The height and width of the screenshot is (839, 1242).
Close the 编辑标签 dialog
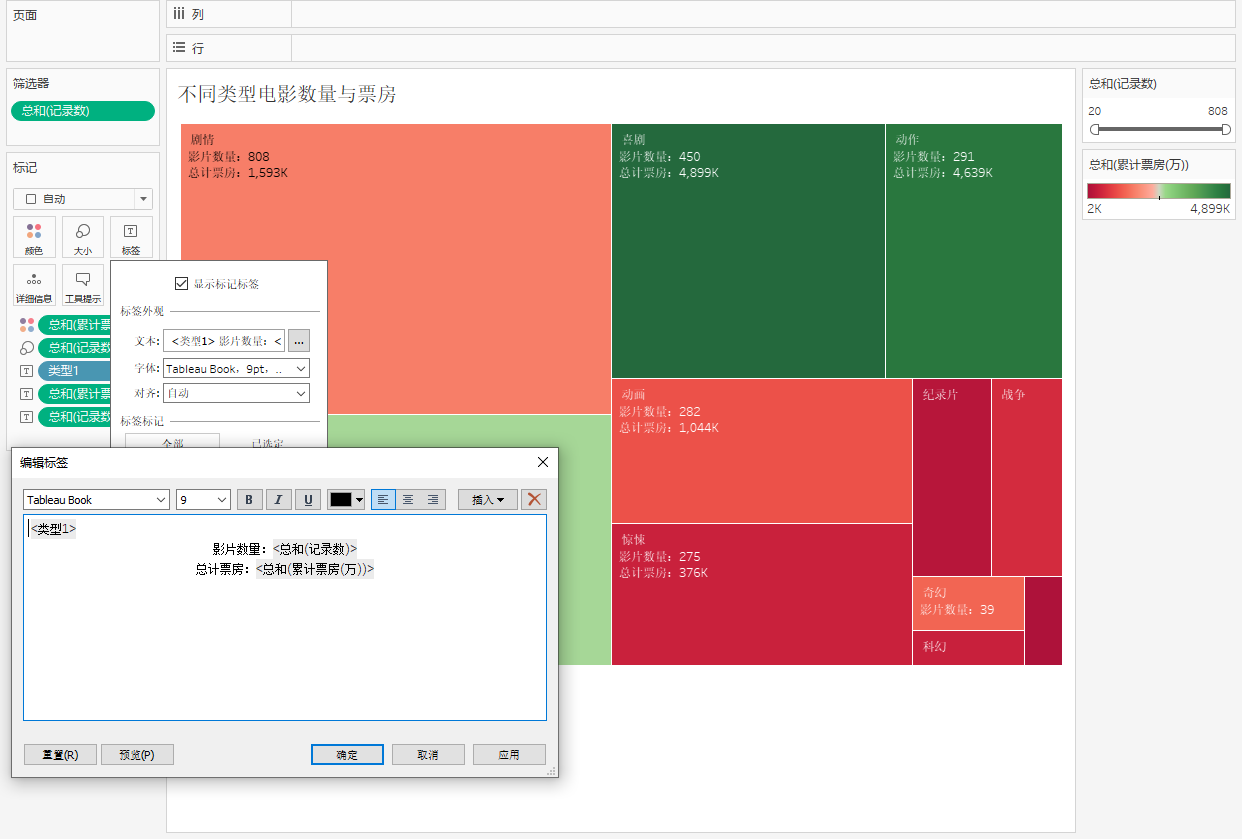point(543,462)
